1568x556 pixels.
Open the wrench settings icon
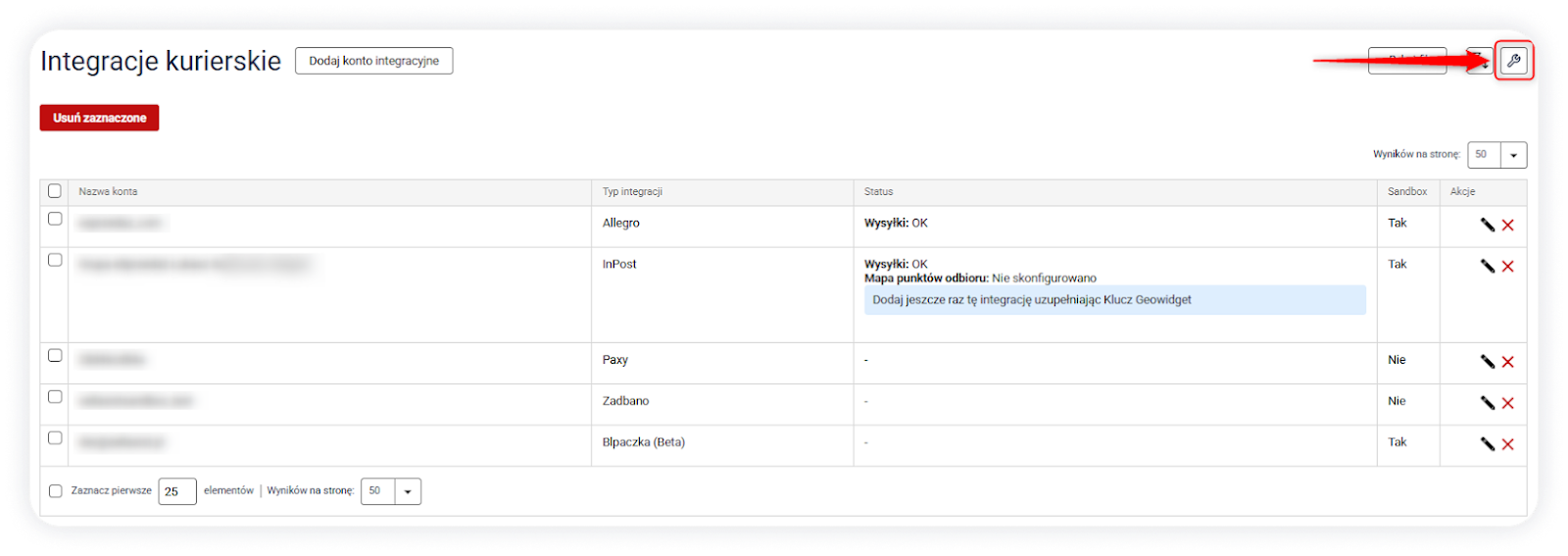pos(1513,61)
